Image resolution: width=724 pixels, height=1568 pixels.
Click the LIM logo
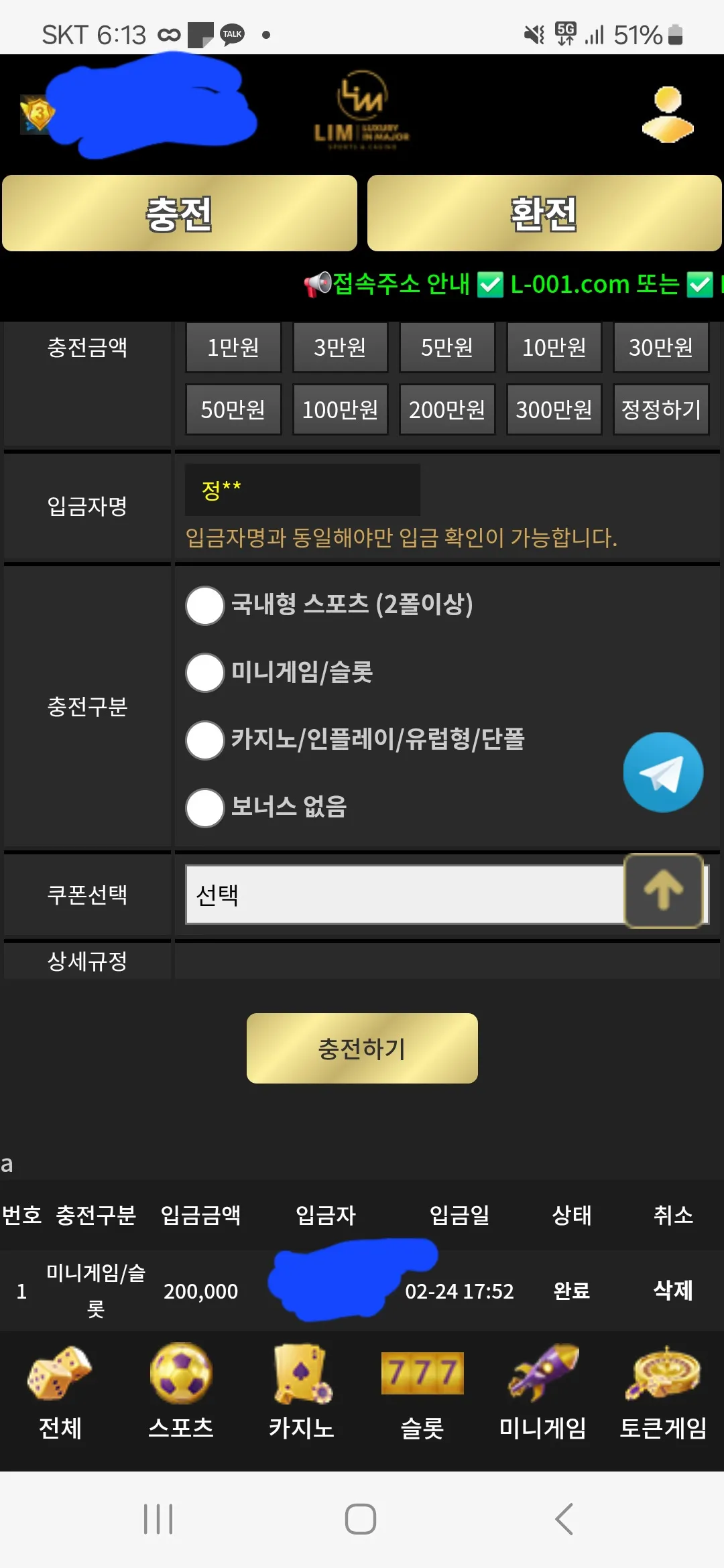pos(362,111)
